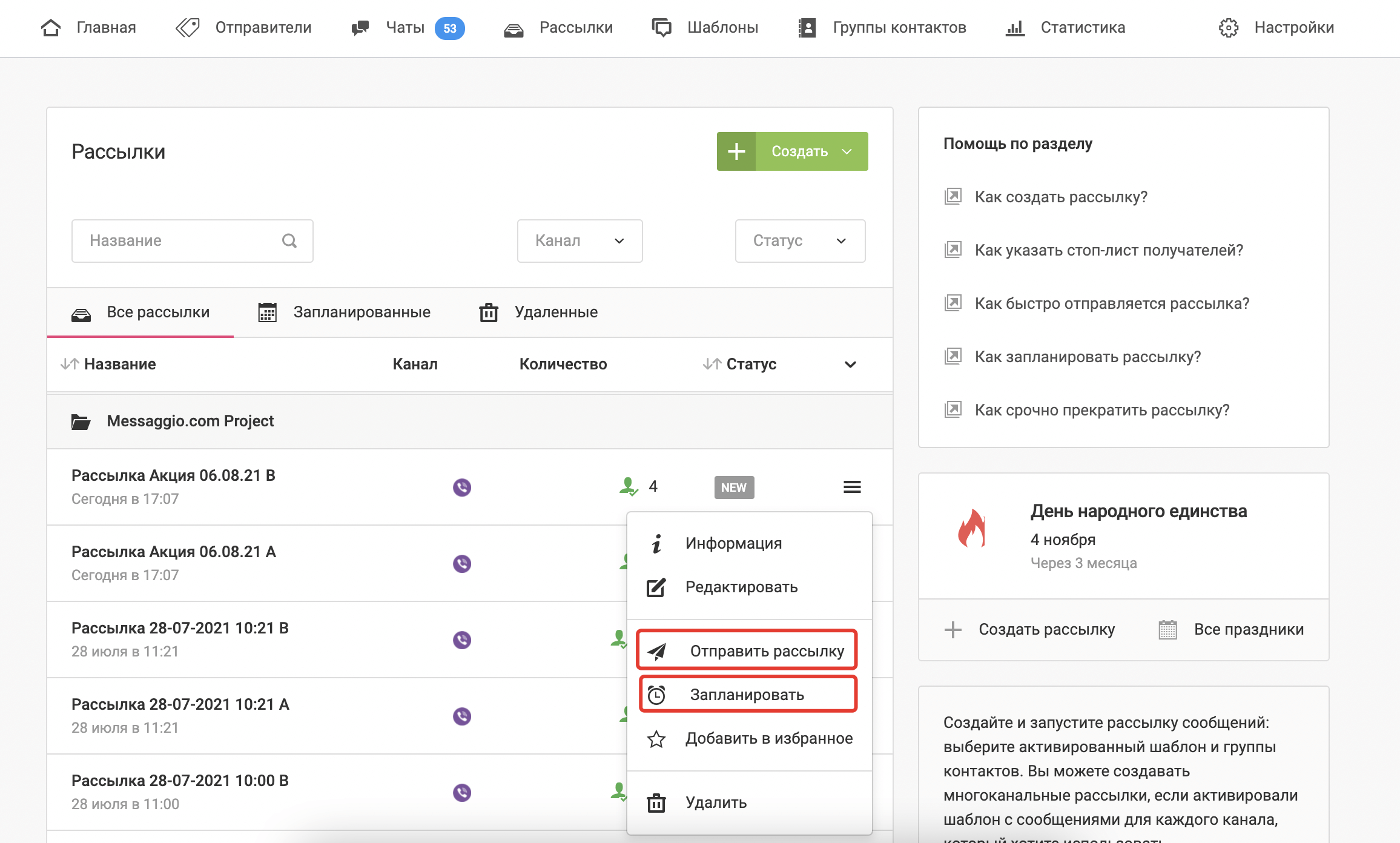Image resolution: width=1400 pixels, height=843 pixels.
Task: Click Viber icon for 28-07-2021 10:21 A
Action: click(x=462, y=716)
